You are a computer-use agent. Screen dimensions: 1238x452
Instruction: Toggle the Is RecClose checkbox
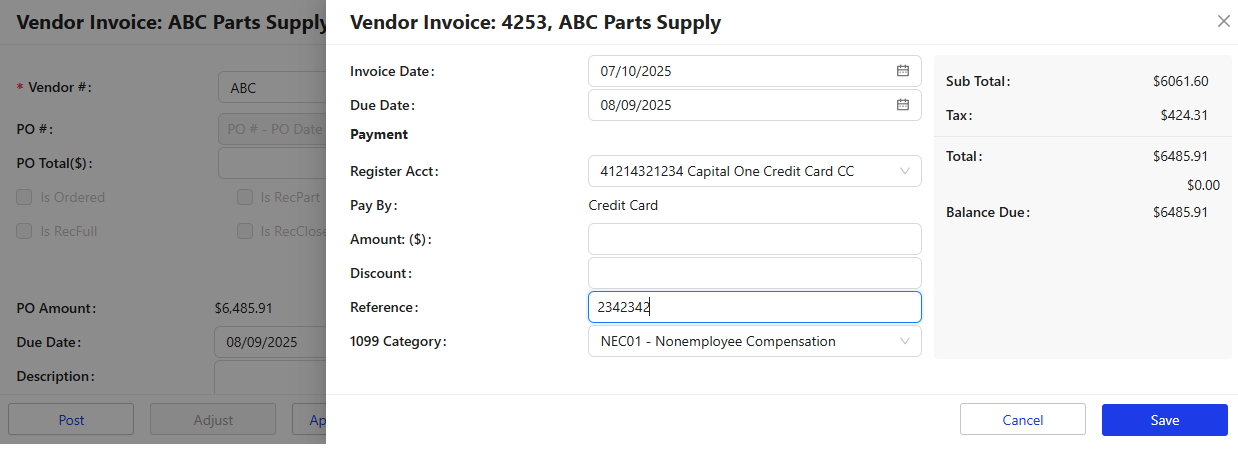click(x=245, y=231)
